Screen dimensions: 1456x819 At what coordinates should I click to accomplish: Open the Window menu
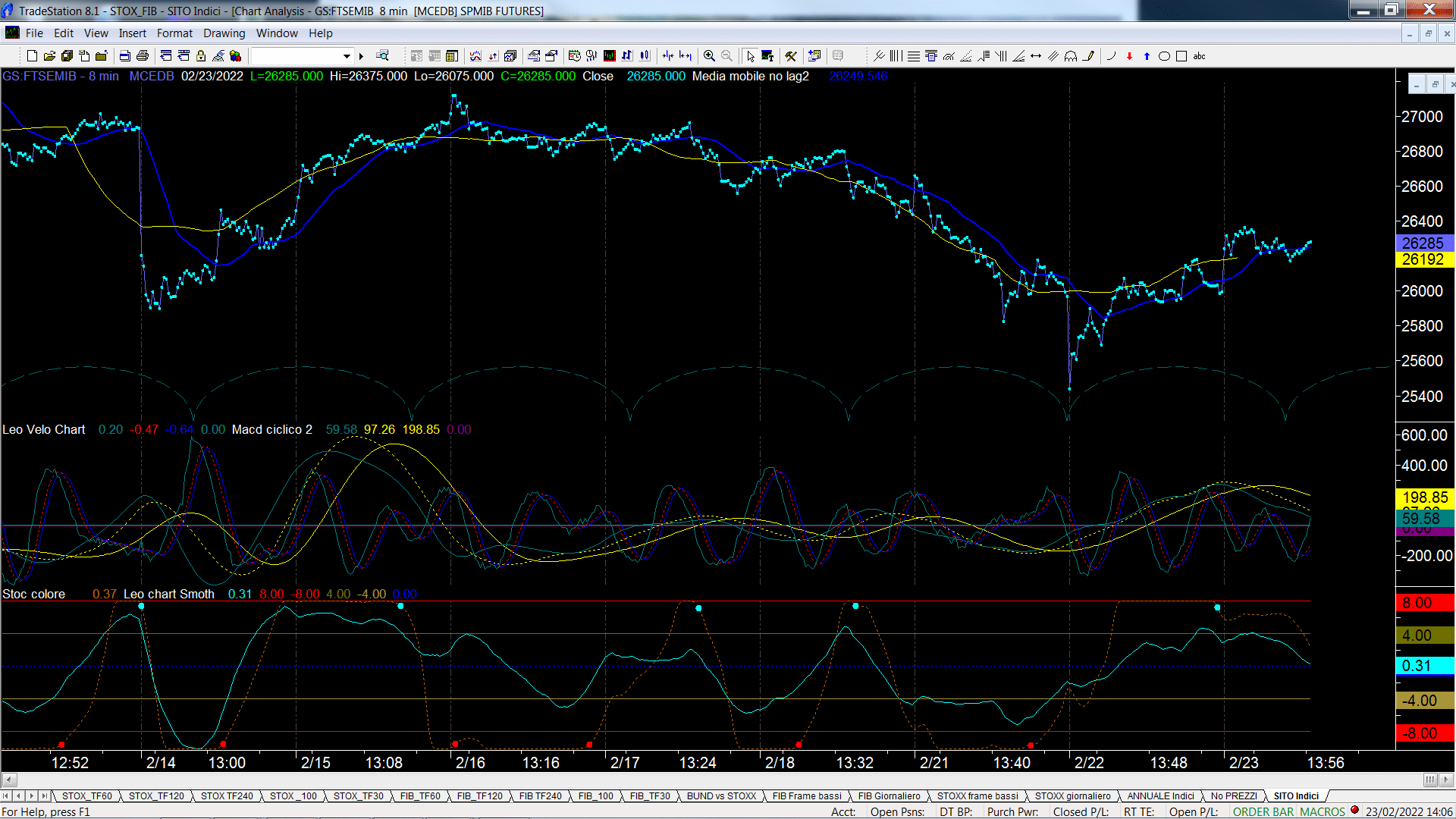(x=277, y=33)
